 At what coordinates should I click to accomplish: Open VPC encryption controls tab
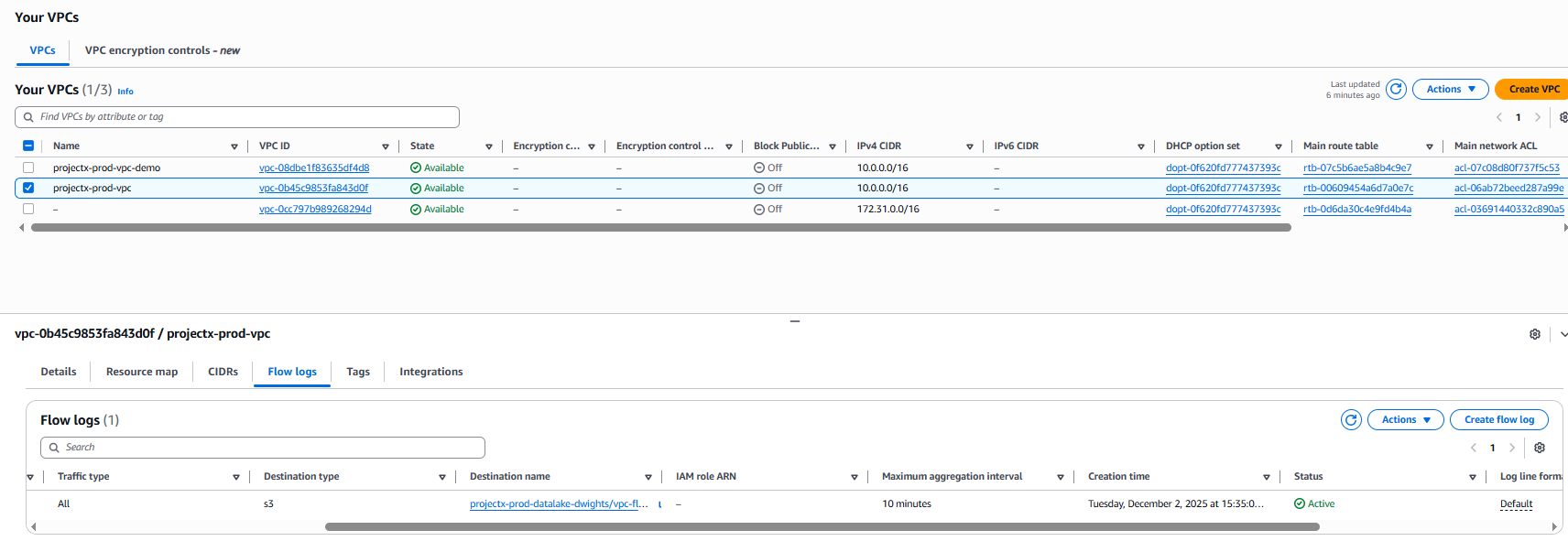click(x=162, y=50)
